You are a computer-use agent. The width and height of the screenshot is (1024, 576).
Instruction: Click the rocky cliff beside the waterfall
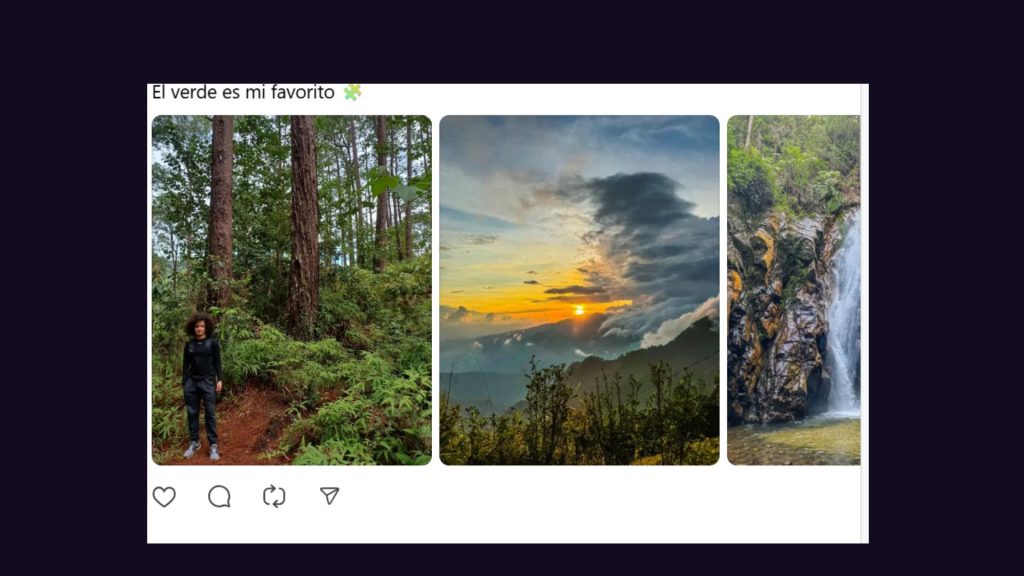775,320
